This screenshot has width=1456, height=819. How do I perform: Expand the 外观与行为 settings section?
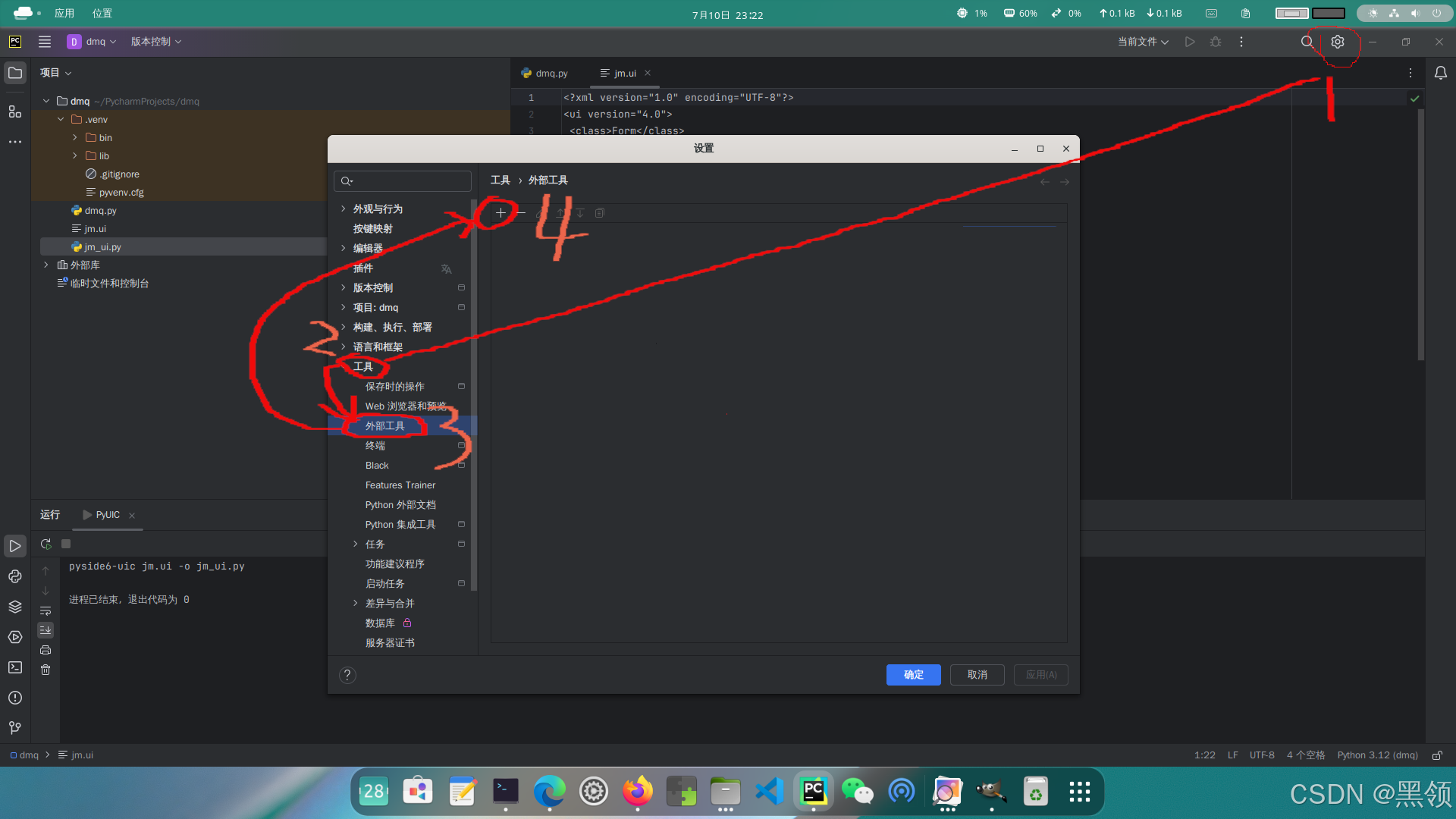tap(344, 209)
